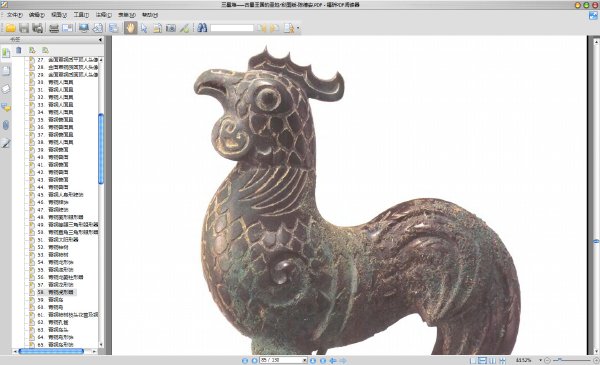
Task: Click the zoom out minus button
Action: pyautogui.click(x=547, y=360)
